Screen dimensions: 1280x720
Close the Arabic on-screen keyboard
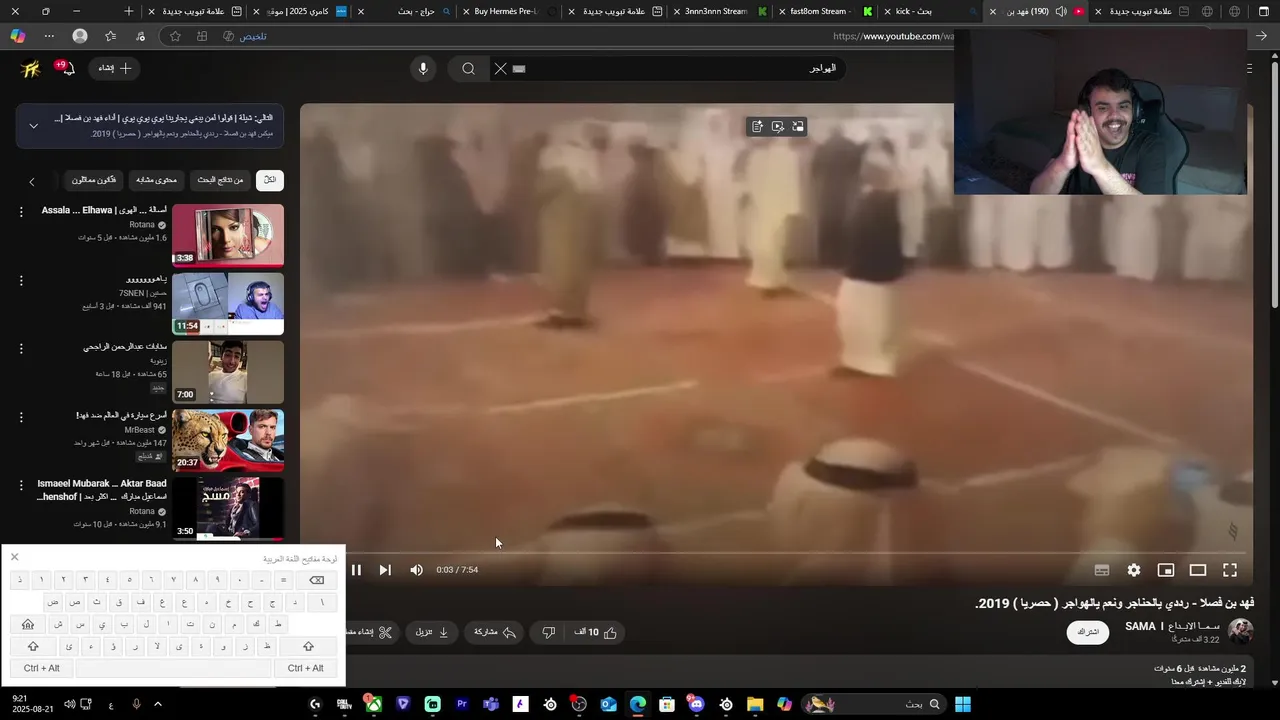[x=14, y=557]
